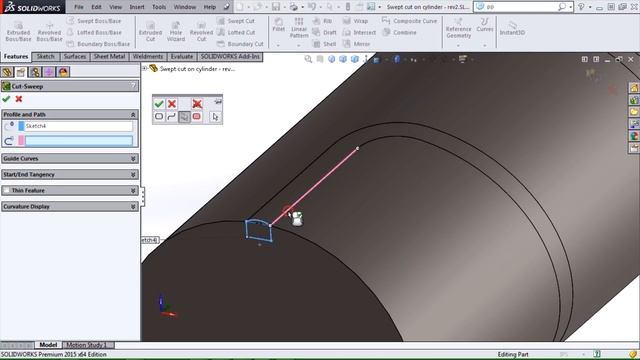Switch to the Evaluate tab
Image resolution: width=640 pixels, height=360 pixels.
182,56
